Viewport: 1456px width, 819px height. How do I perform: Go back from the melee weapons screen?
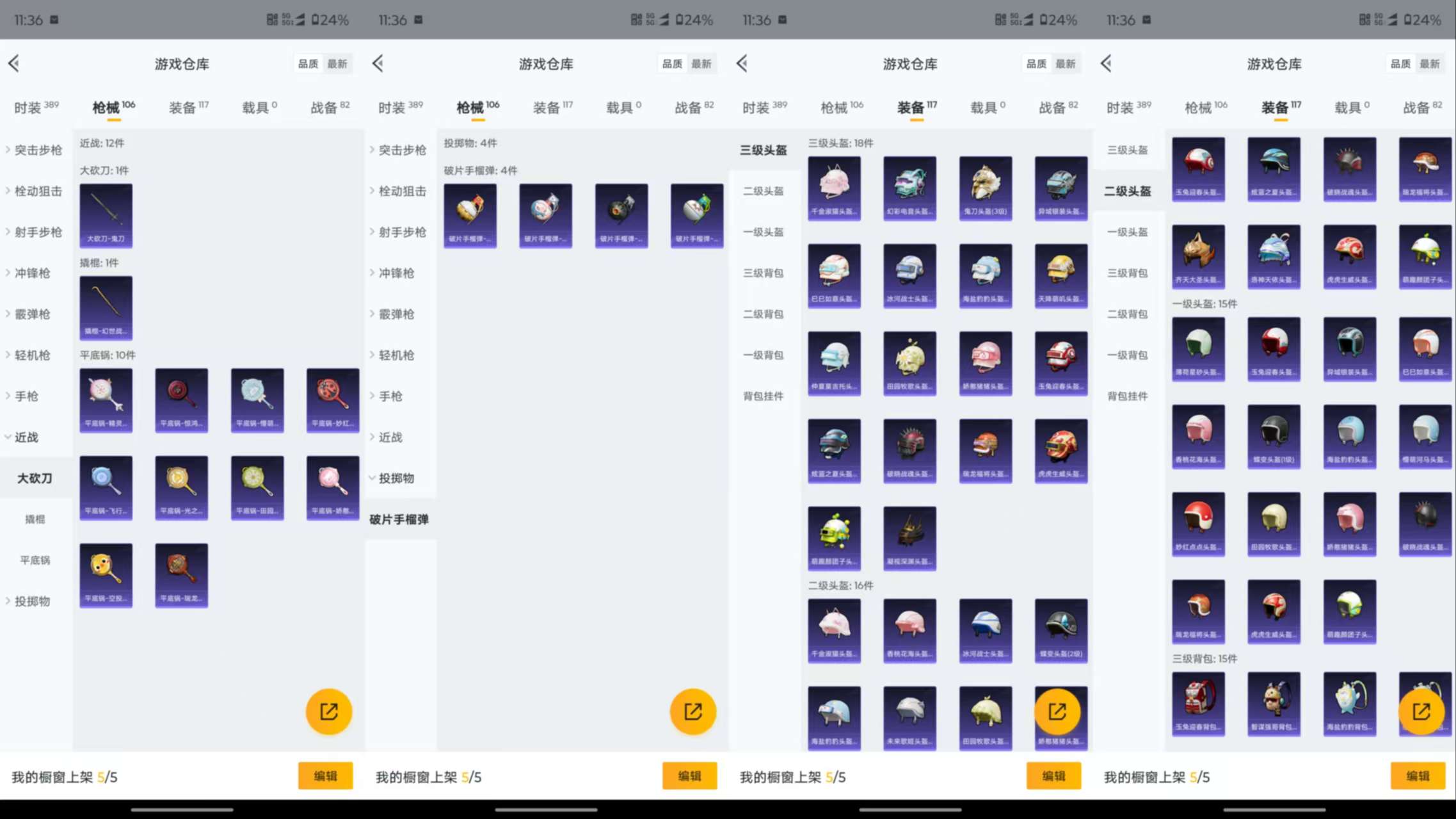click(x=14, y=63)
